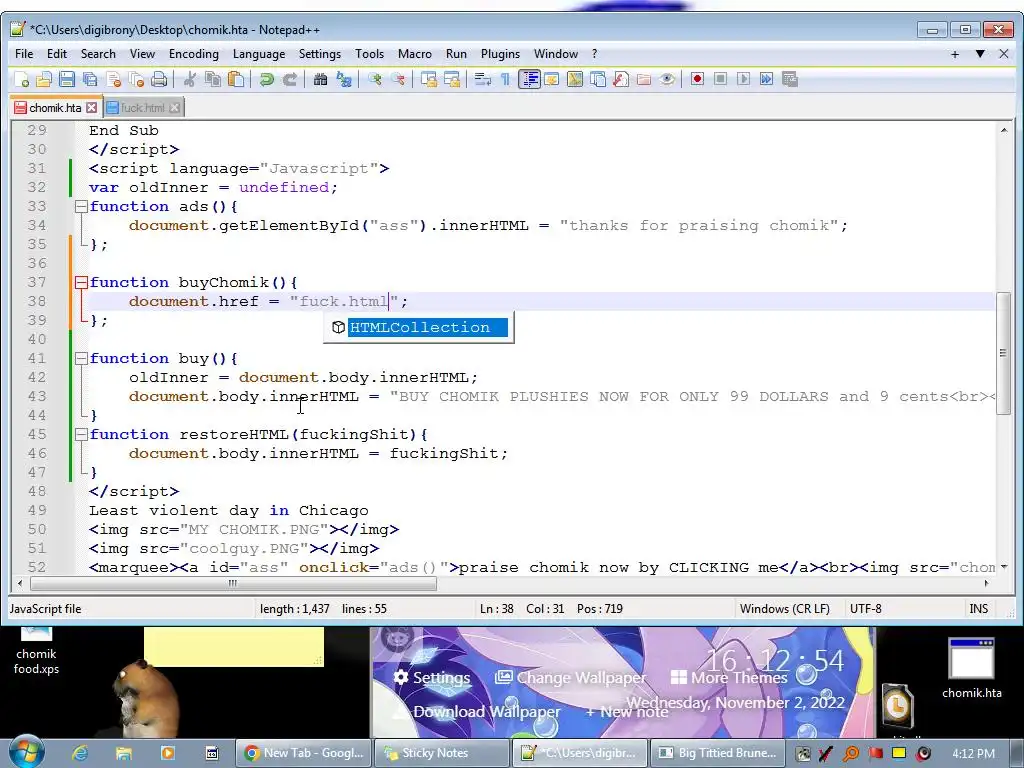Collapse the buy() function fold marker
The image size is (1024, 768).
point(81,359)
